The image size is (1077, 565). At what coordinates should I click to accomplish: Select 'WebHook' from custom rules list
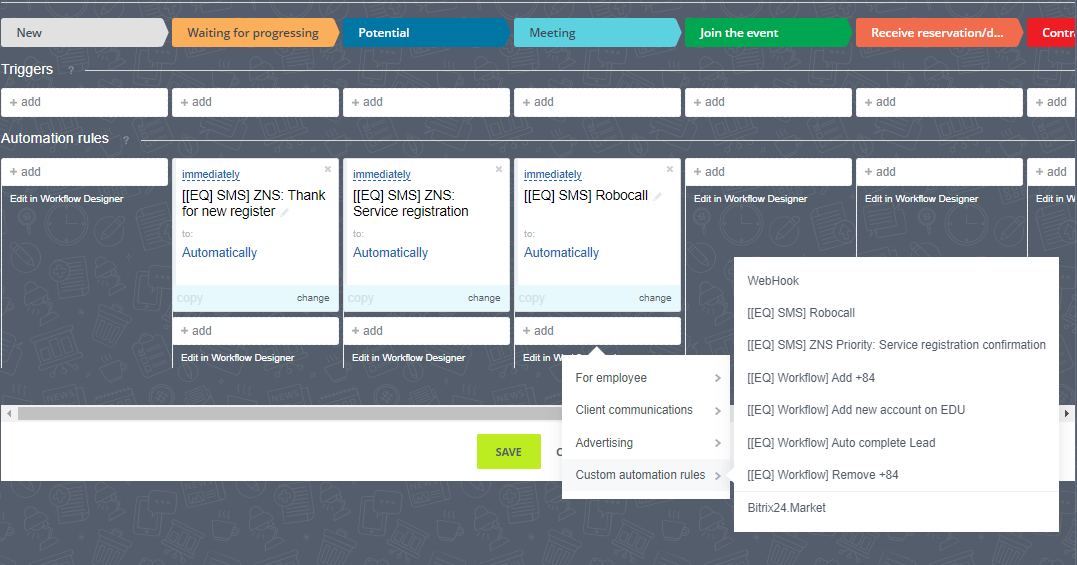tap(773, 281)
